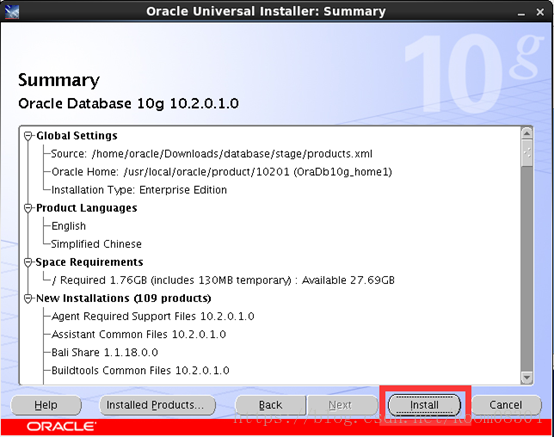The width and height of the screenshot is (554, 437).
Task: Click the scrollbar up arrow
Action: click(526, 133)
